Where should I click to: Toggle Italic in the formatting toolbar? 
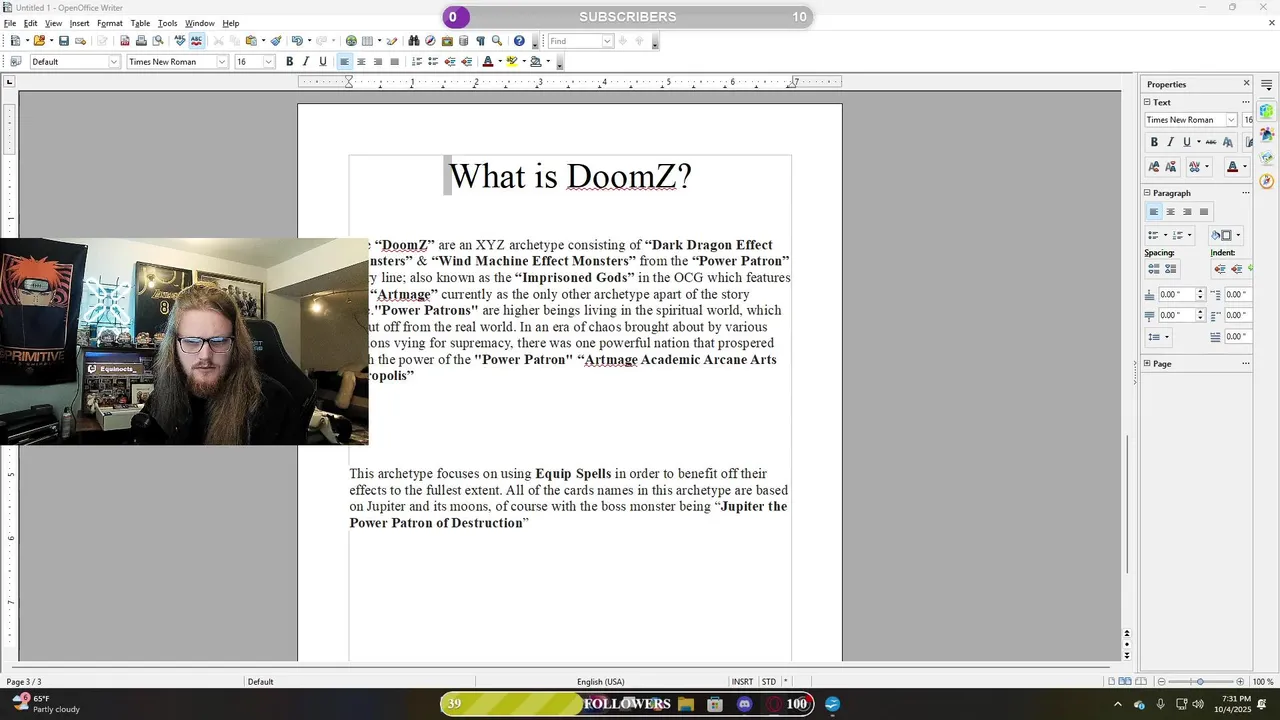click(x=306, y=62)
